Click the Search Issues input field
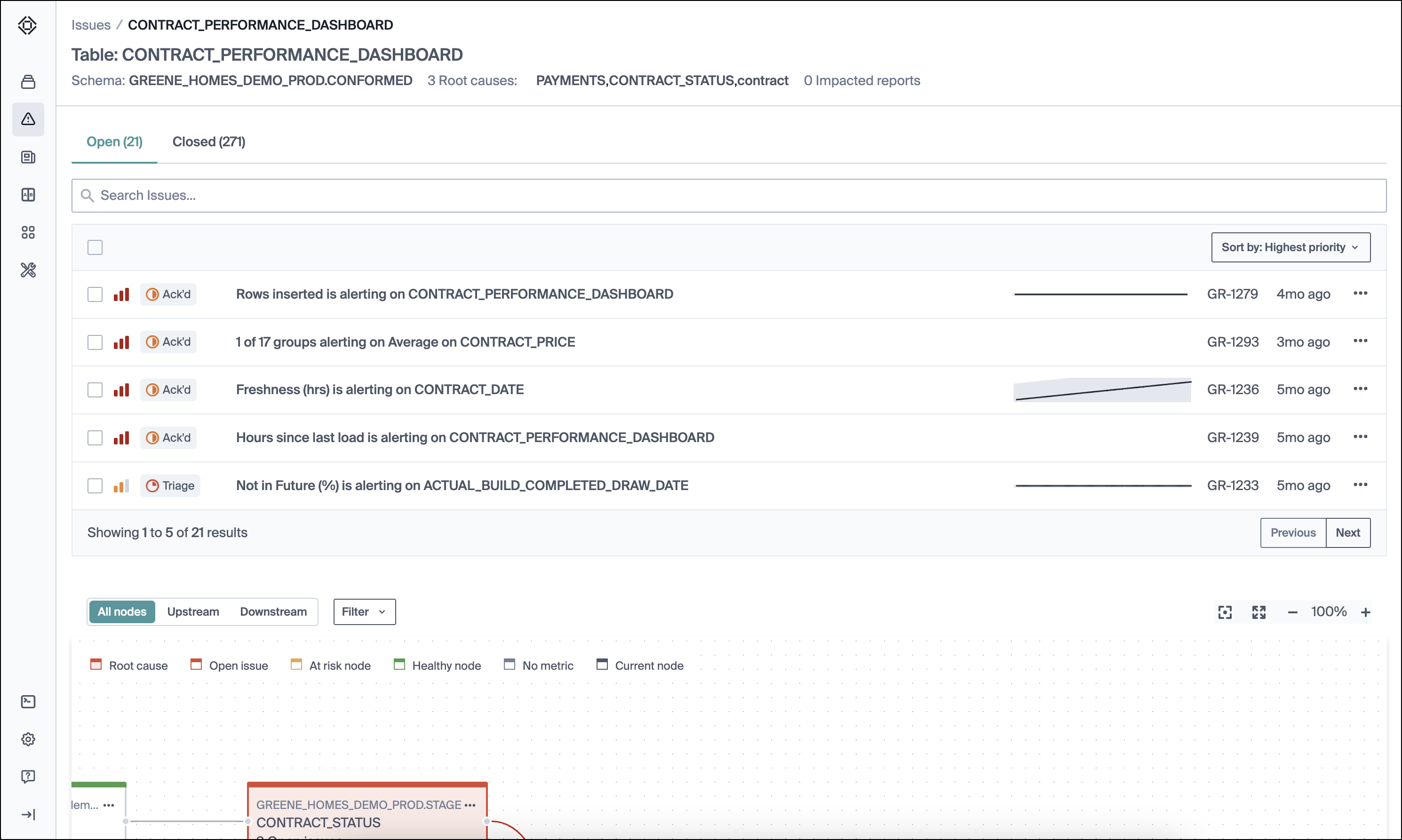This screenshot has width=1402, height=840. [x=728, y=195]
